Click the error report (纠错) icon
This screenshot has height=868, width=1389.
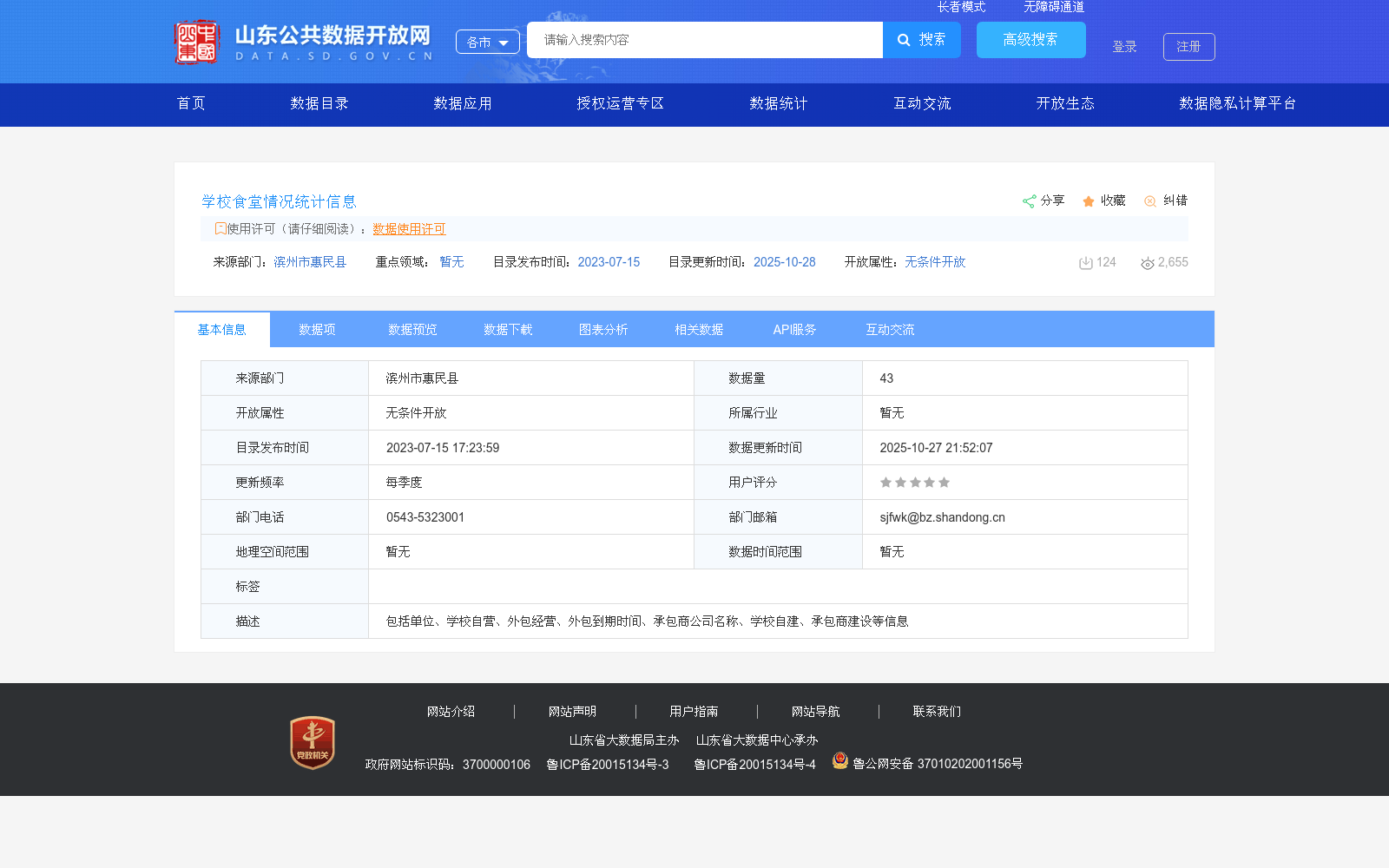click(1150, 201)
